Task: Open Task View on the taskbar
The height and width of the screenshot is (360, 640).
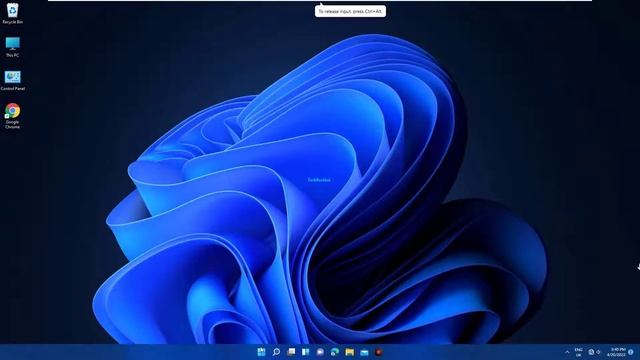Action: [x=291, y=352]
